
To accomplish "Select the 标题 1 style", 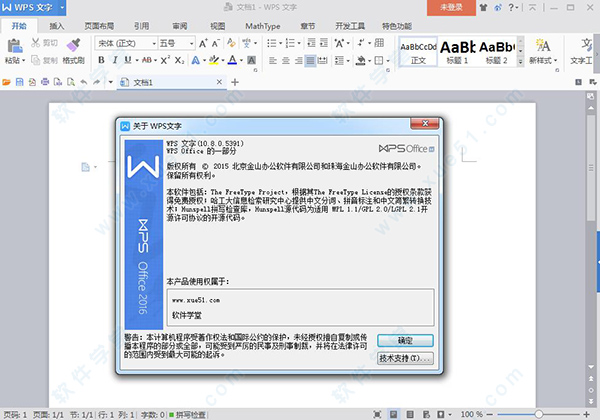I will 457,52.
